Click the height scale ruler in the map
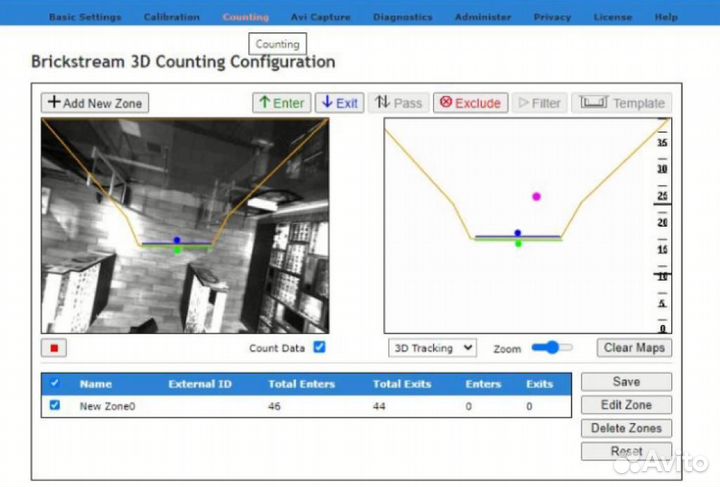The width and height of the screenshot is (720, 487). click(x=662, y=225)
